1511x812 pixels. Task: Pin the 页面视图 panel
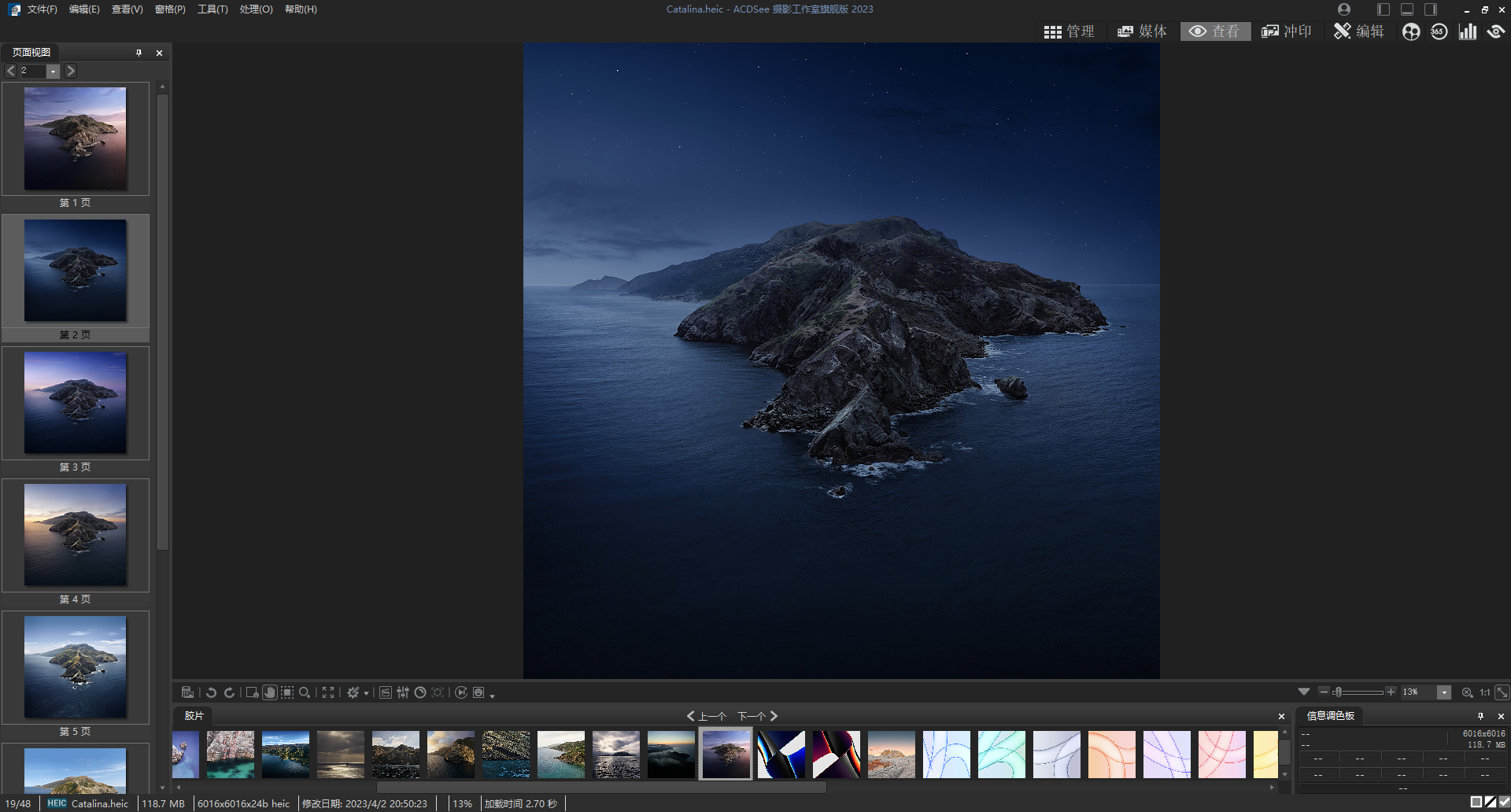139,53
